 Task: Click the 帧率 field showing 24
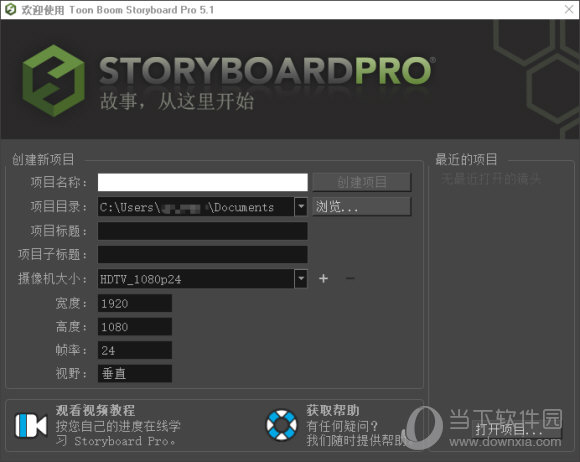135,350
